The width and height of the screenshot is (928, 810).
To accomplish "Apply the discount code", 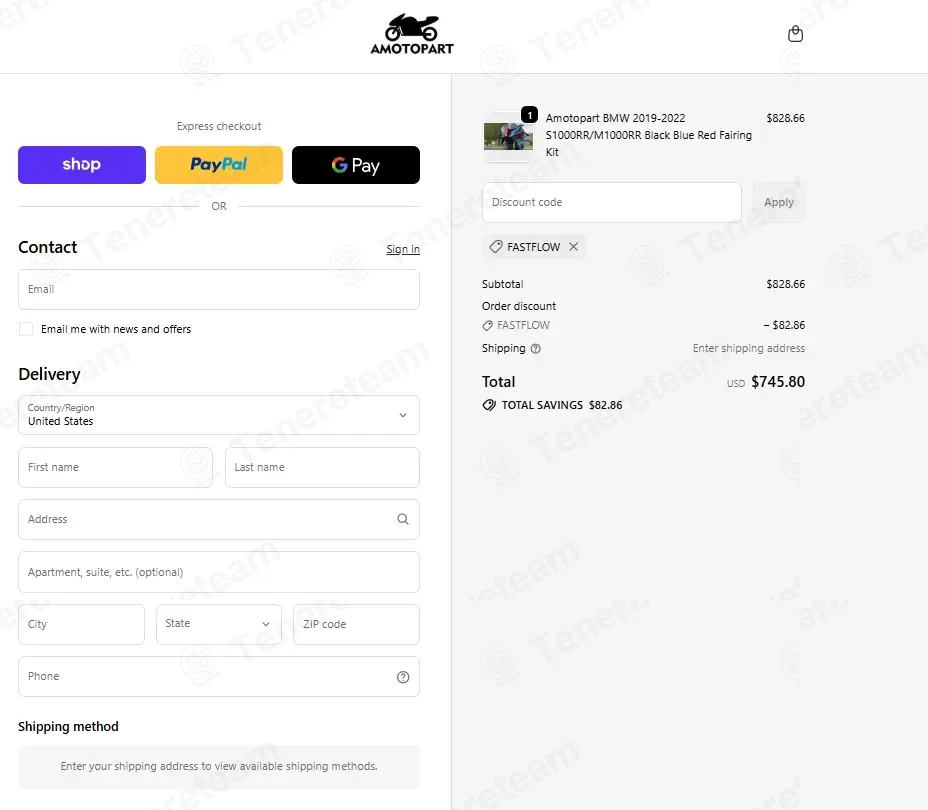I will [x=779, y=202].
